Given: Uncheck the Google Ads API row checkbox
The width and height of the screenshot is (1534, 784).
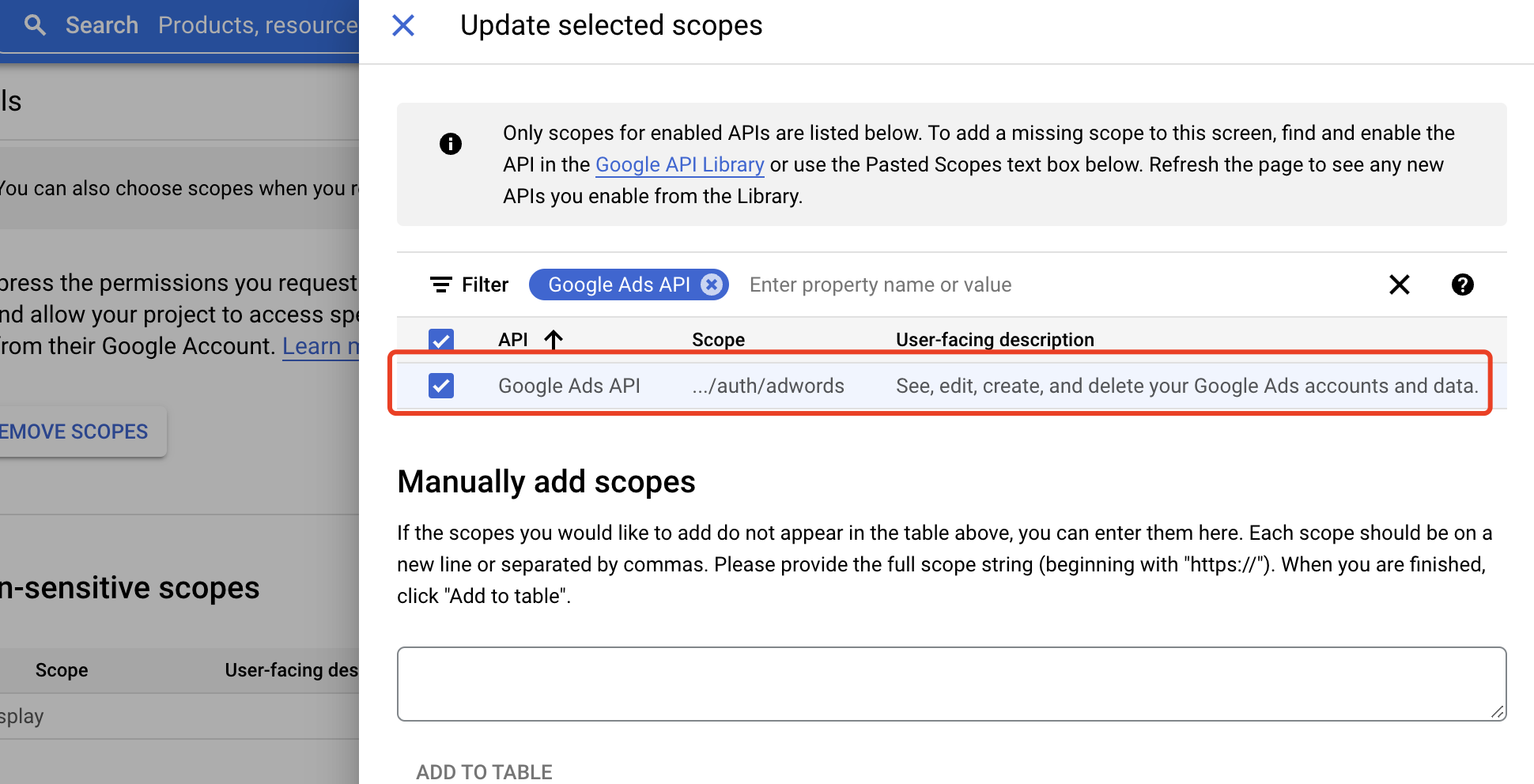Looking at the screenshot, I should pos(440,386).
